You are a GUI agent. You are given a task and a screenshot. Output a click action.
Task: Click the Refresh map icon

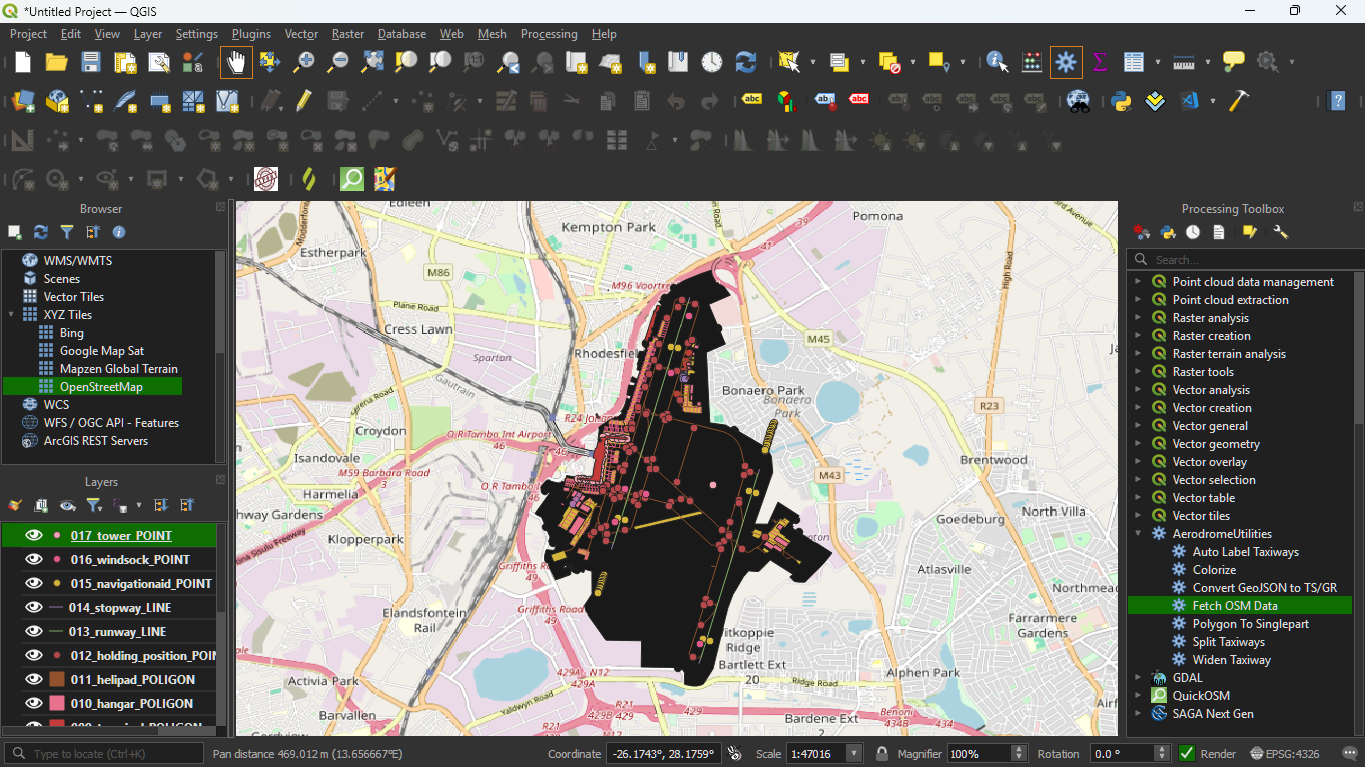pyautogui.click(x=745, y=62)
